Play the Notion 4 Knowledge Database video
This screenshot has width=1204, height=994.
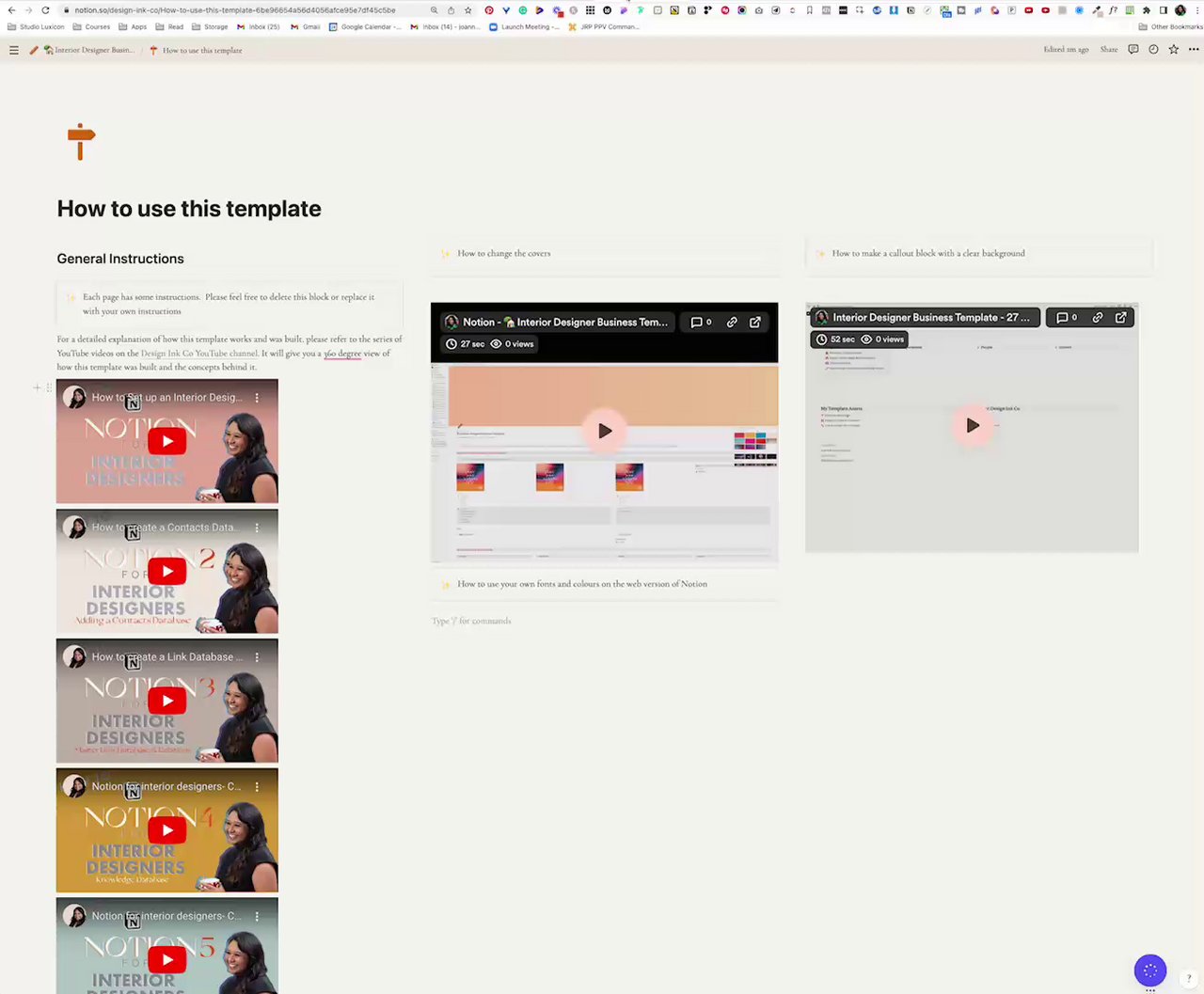point(166,829)
